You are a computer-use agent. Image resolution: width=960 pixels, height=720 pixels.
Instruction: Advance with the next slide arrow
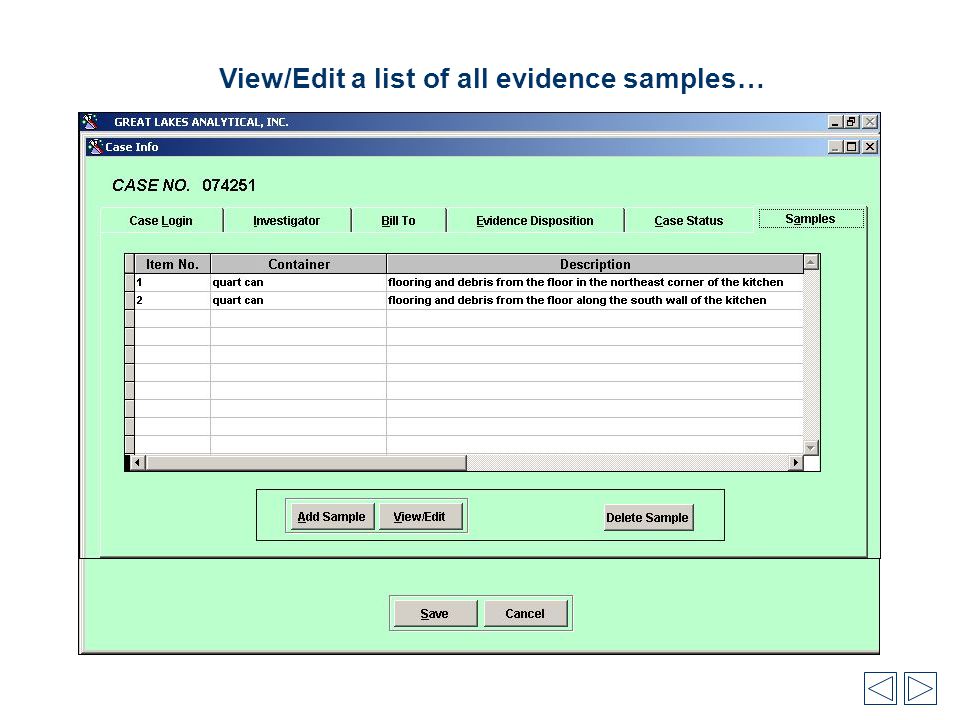click(x=920, y=688)
